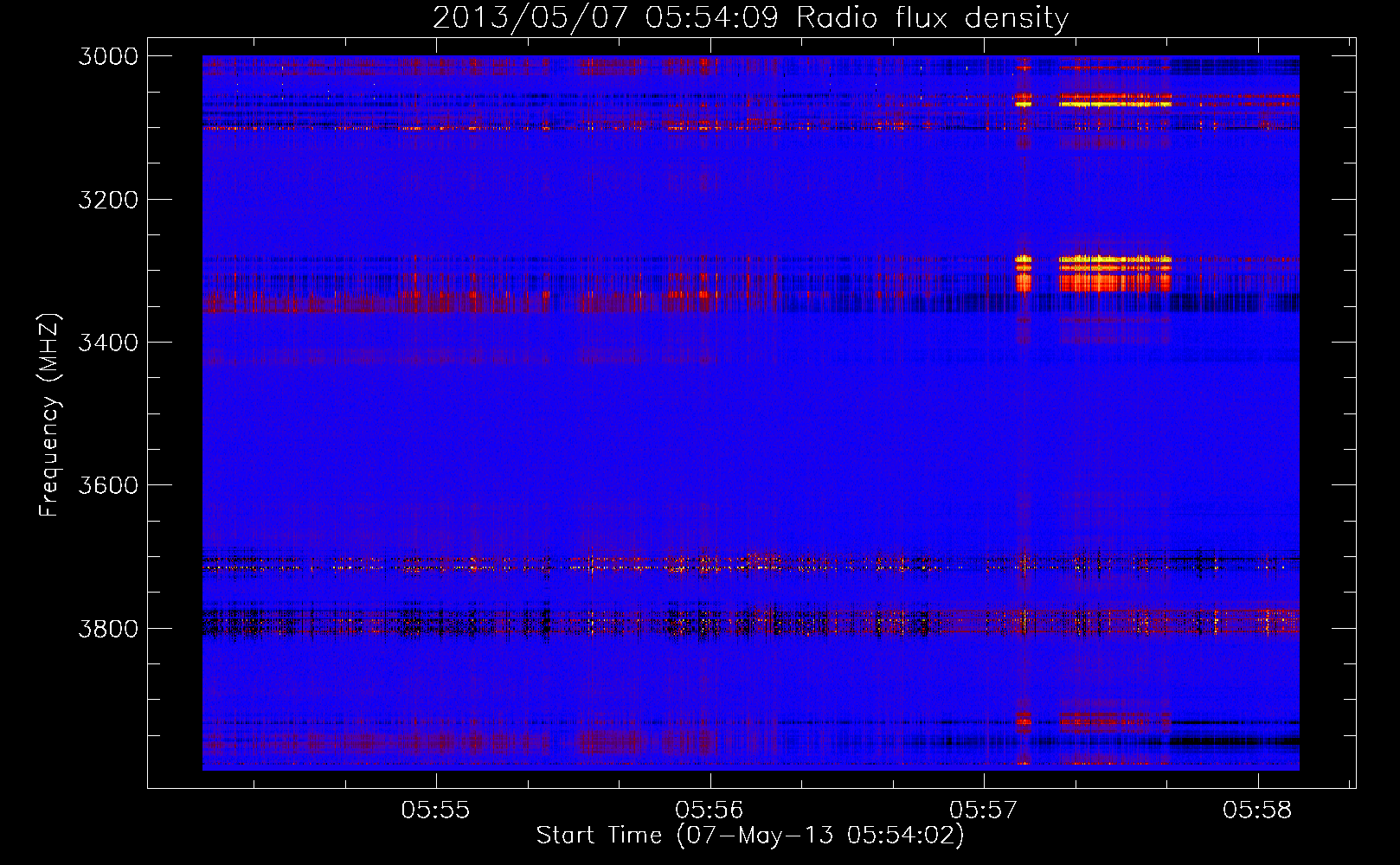Click the yellow emission streak near 3070 MHz
Screen dimensions: 1400x865
coord(1115,104)
